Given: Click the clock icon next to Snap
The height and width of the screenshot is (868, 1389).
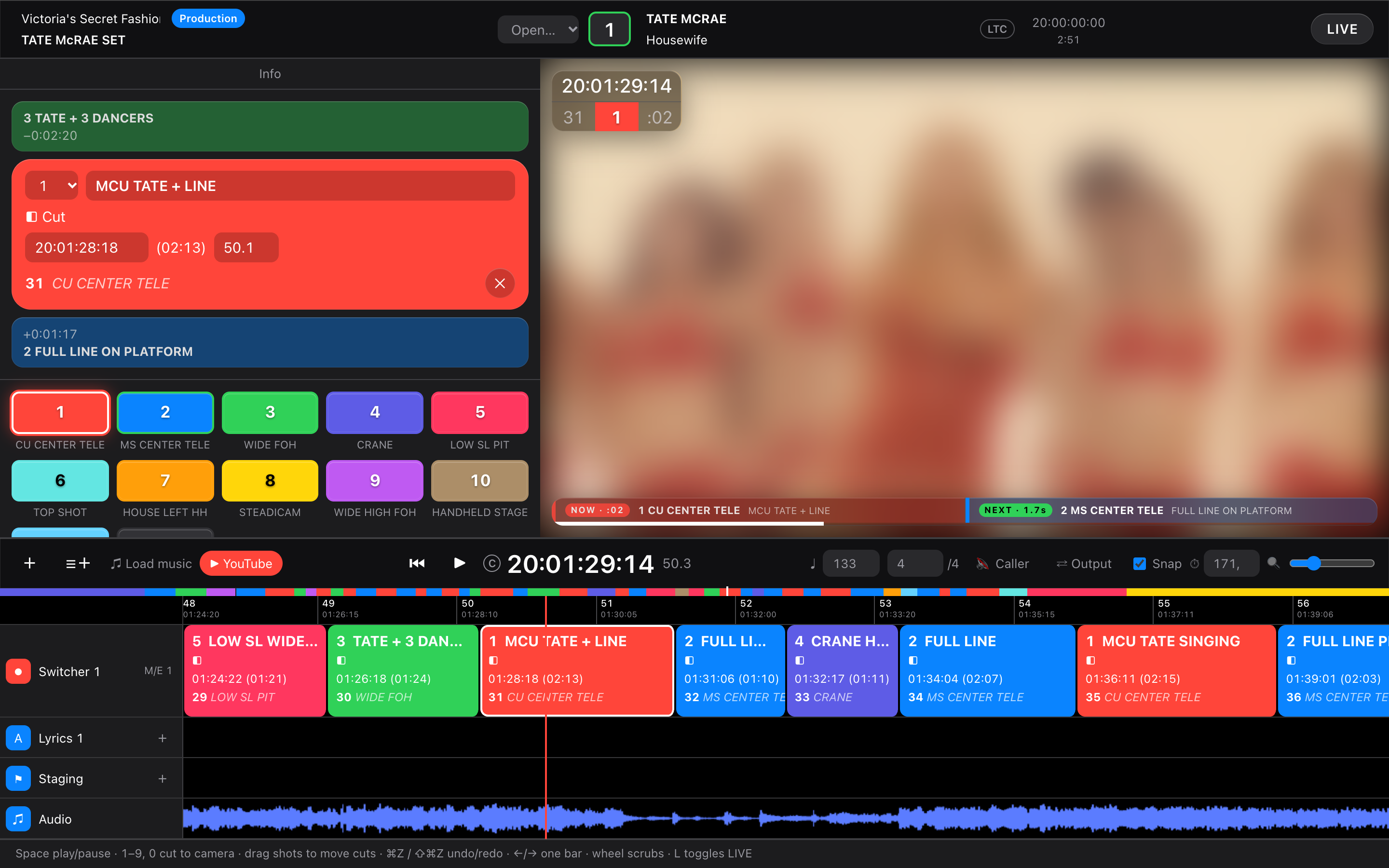Looking at the screenshot, I should pyautogui.click(x=1195, y=564).
